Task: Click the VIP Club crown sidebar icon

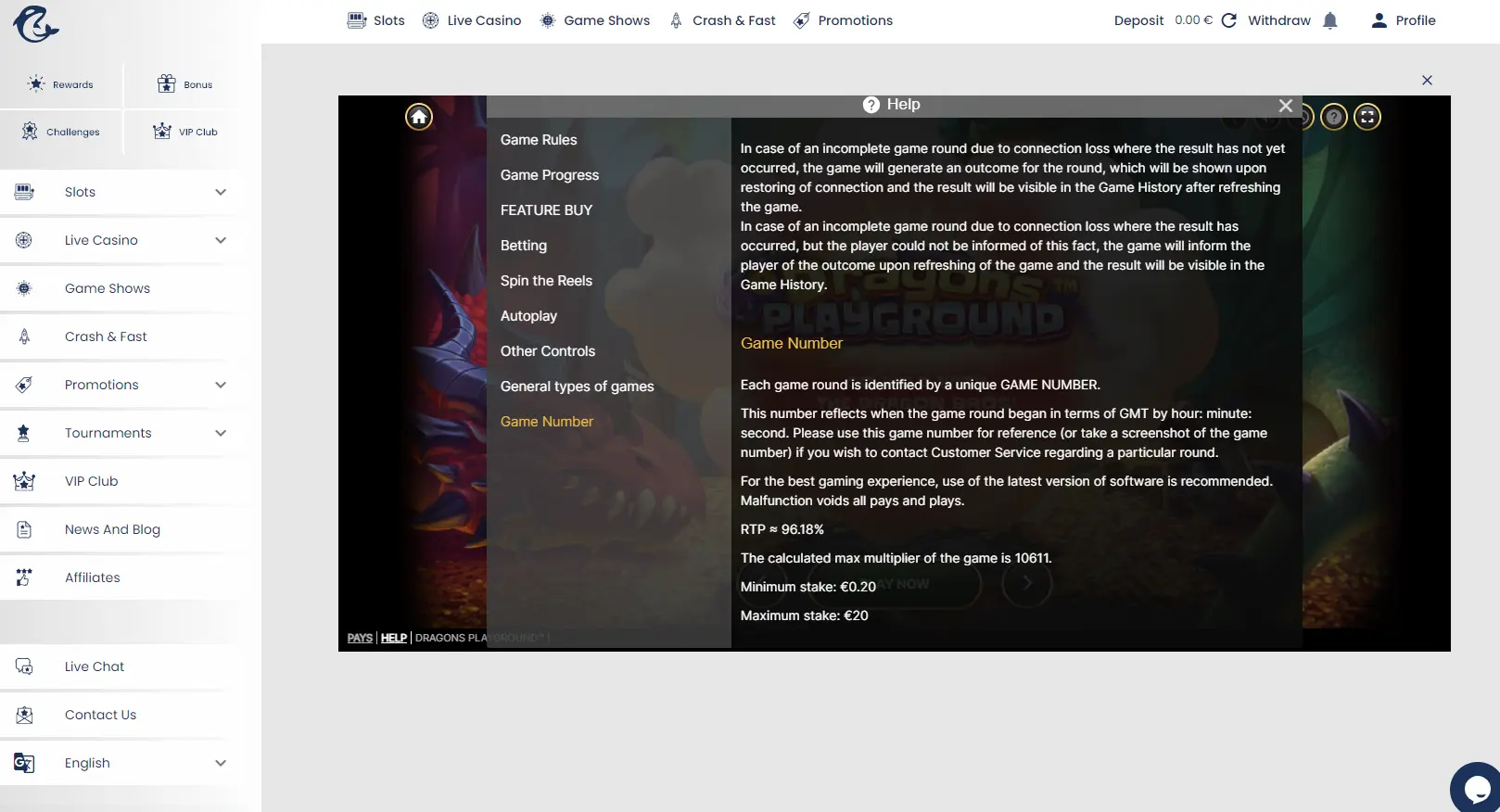Action: point(24,481)
